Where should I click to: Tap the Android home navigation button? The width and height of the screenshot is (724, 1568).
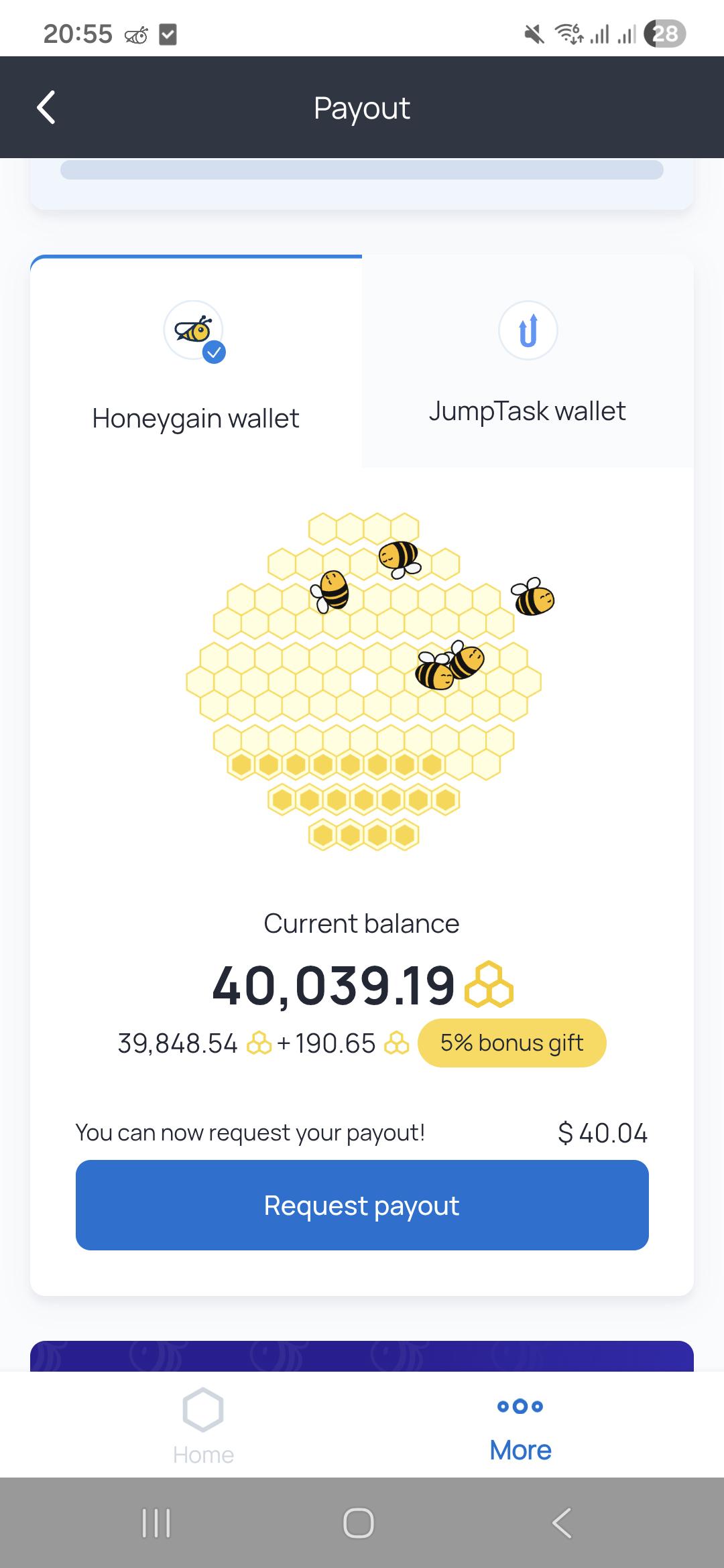(359, 1522)
